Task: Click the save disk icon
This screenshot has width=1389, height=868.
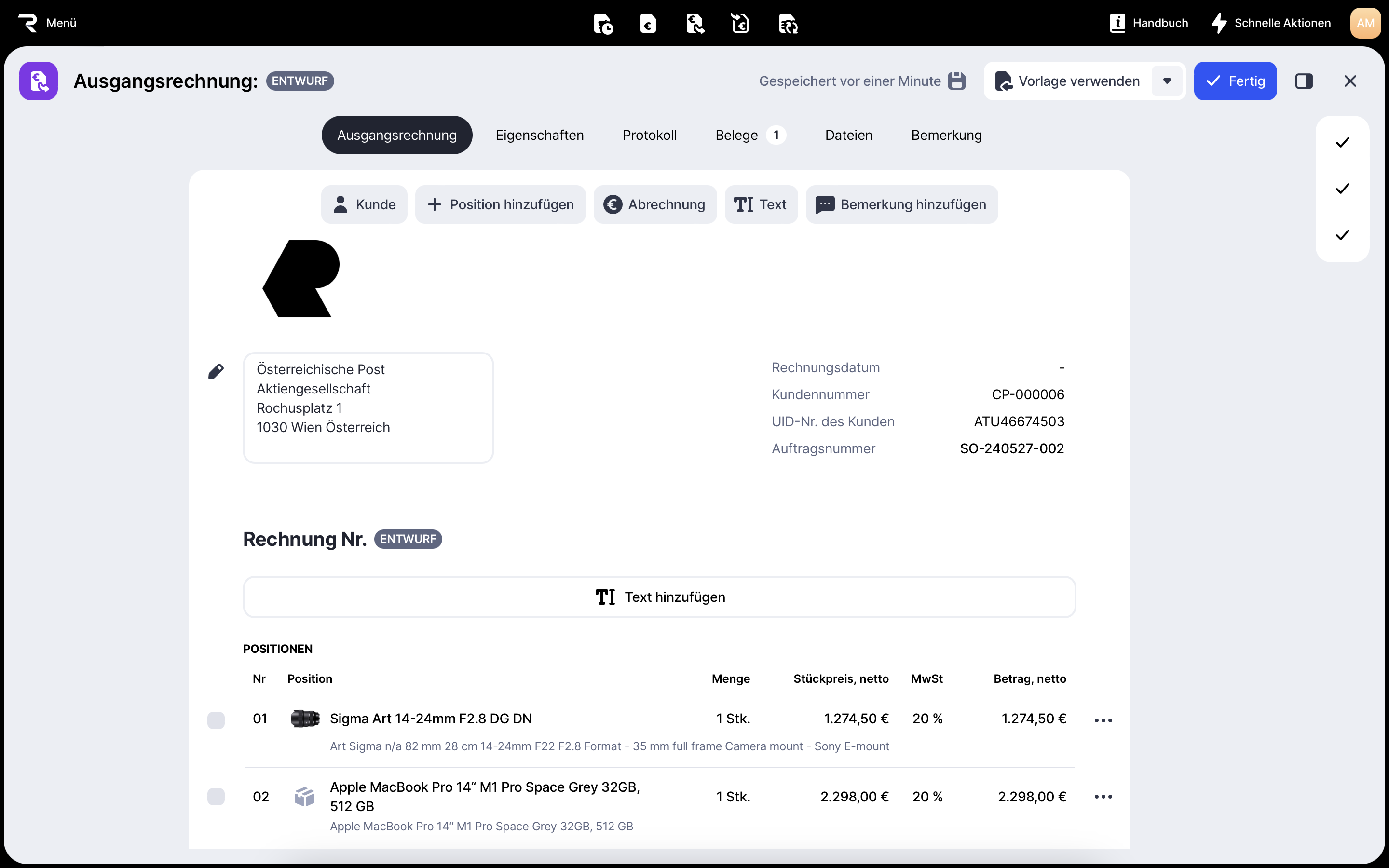Action: pyautogui.click(x=957, y=81)
